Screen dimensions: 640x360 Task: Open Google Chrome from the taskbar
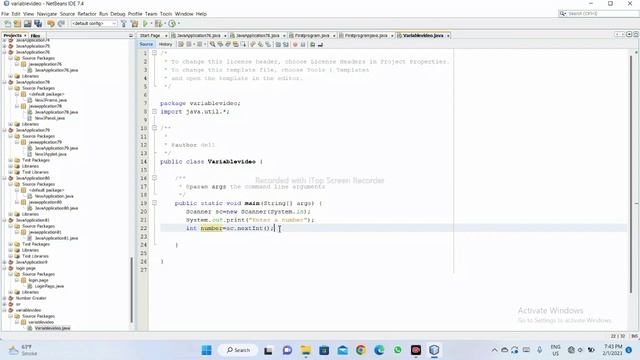pyautogui.click(x=361, y=350)
